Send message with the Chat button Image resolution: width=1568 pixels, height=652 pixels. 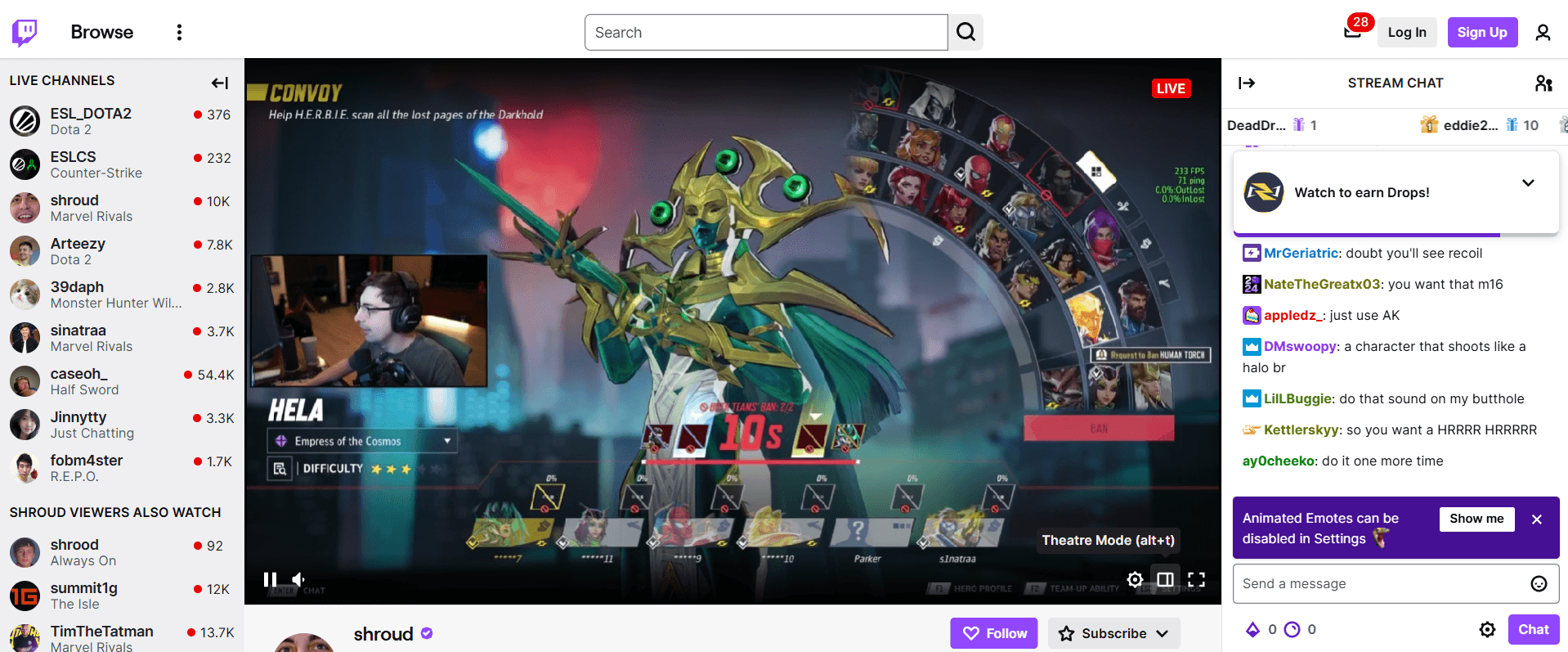point(1534,629)
